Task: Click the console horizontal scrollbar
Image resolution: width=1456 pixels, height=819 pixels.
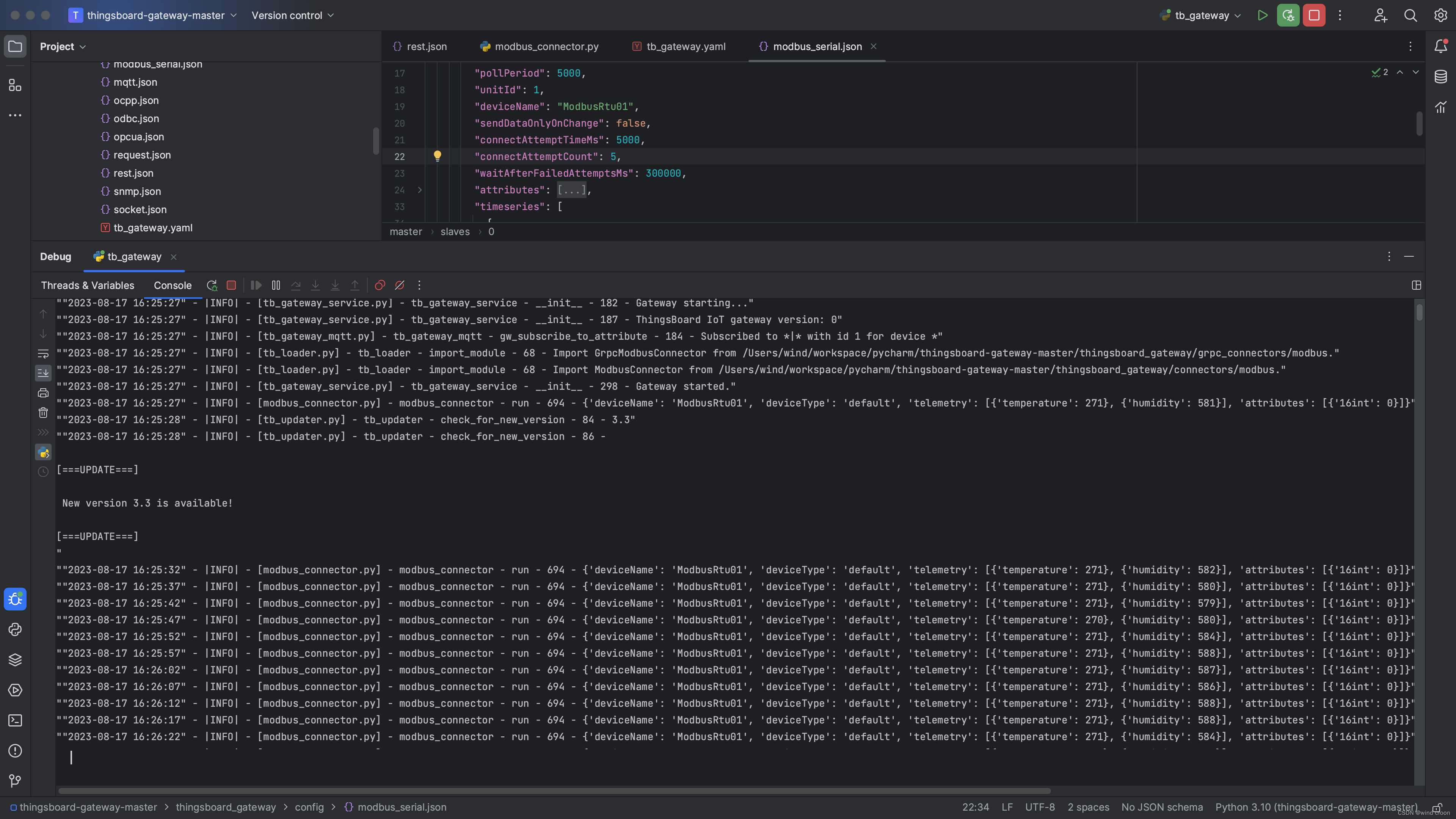Action: point(554,791)
